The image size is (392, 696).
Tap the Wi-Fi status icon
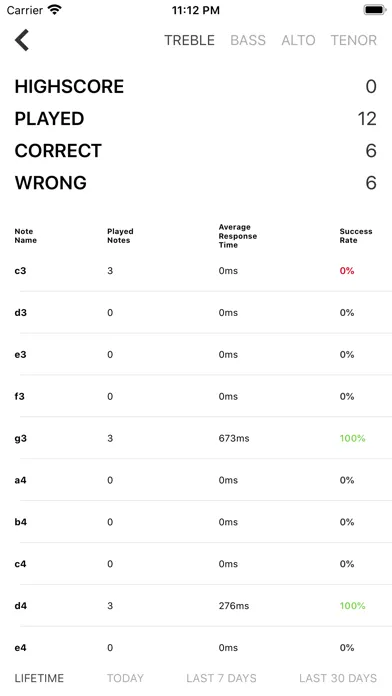[x=55, y=9]
